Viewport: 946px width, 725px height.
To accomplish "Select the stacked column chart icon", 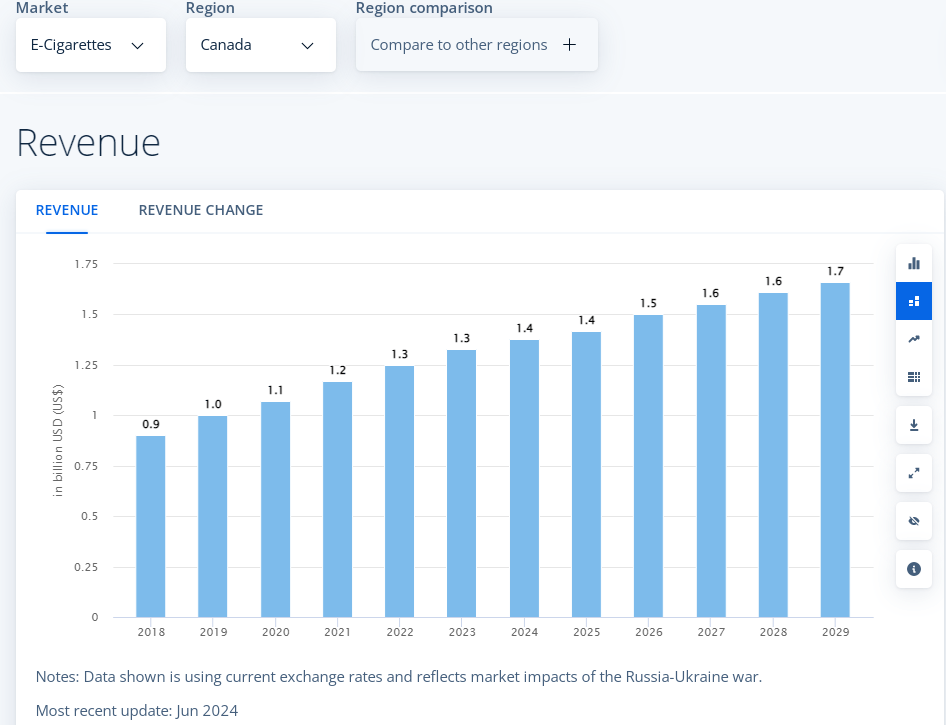I will (913, 301).
